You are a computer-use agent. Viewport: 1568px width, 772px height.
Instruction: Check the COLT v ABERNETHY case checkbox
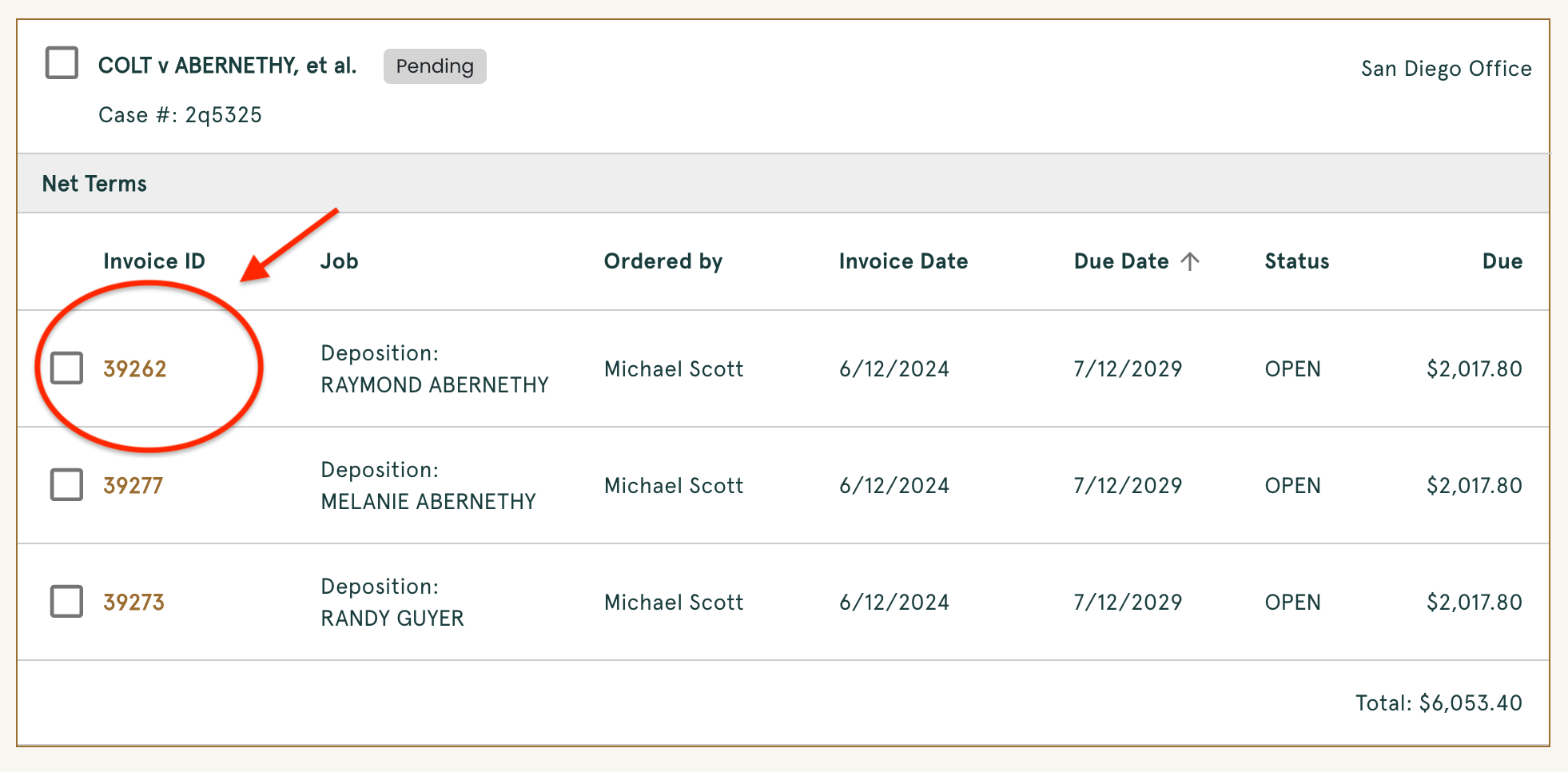[x=62, y=62]
